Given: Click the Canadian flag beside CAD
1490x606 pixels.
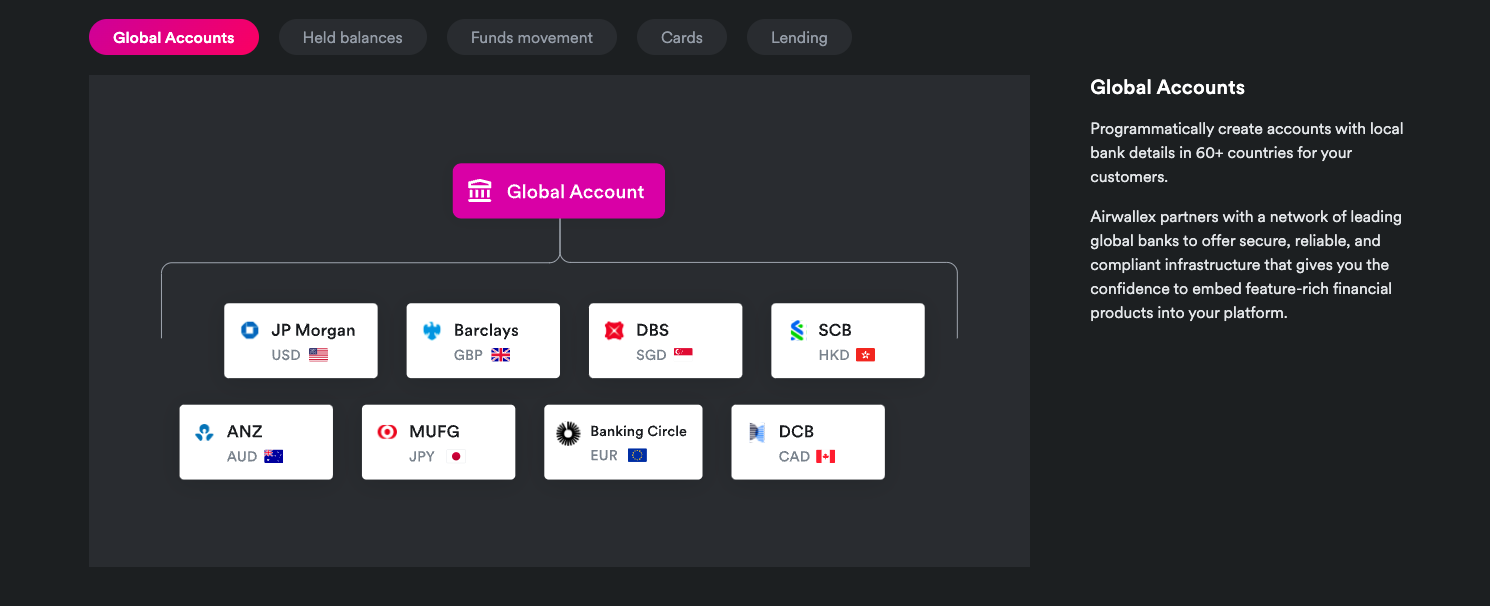Looking at the screenshot, I should 825,457.
